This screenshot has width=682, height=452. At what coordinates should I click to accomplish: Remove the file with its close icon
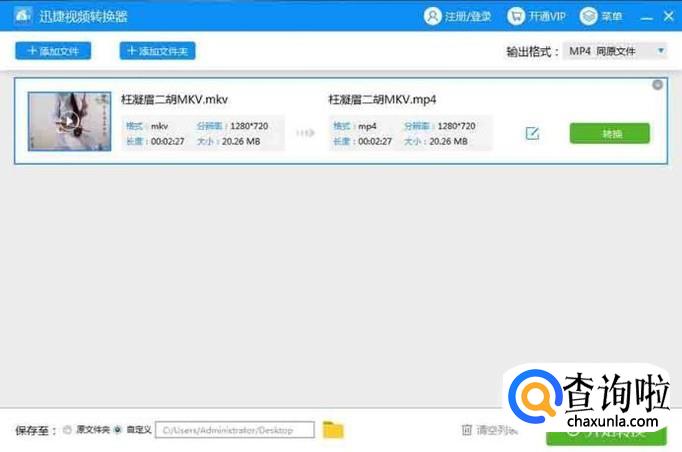(x=657, y=85)
